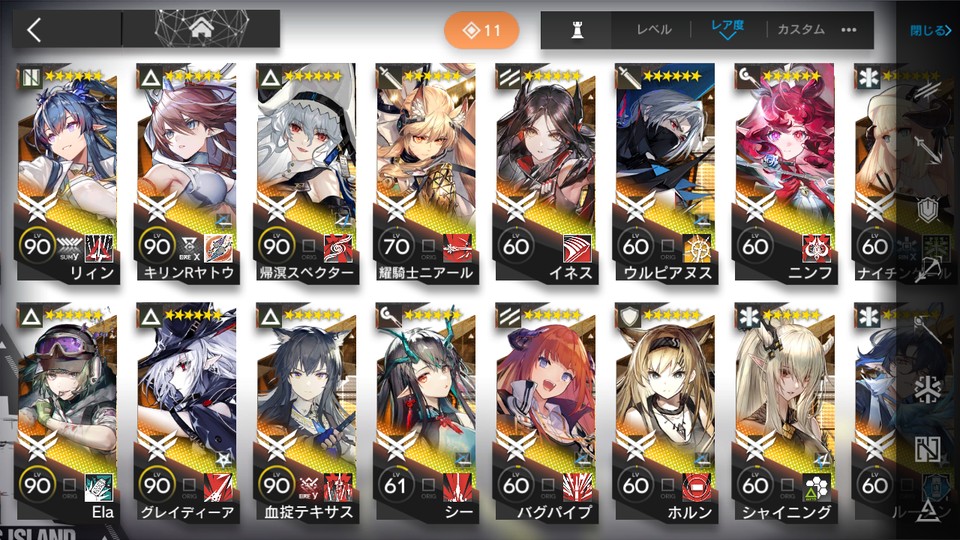Image resolution: width=960 pixels, height=540 pixels.
Task: Sort operators by レベル
Action: pyautogui.click(x=654, y=29)
